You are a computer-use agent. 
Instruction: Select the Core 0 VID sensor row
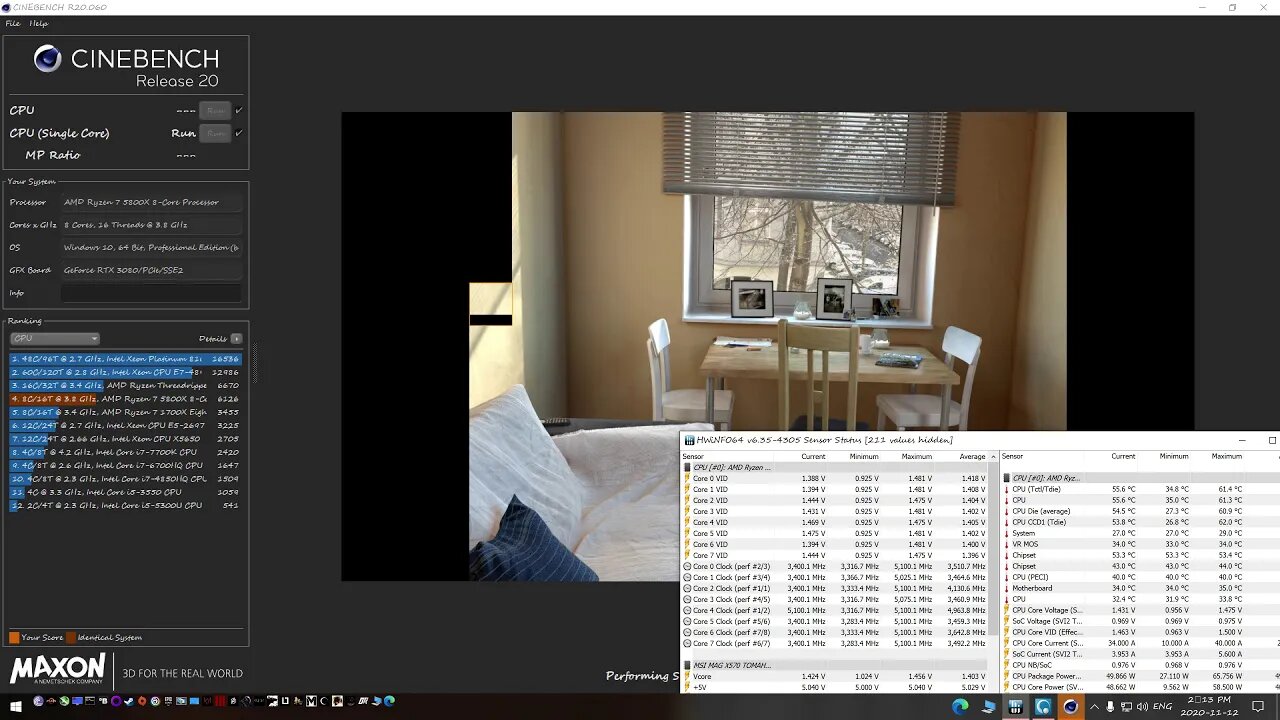click(835, 478)
